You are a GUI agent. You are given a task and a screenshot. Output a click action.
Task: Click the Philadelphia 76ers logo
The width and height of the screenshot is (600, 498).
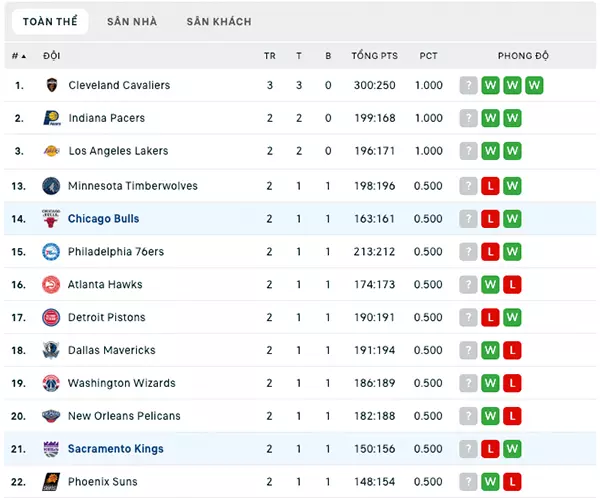51,251
